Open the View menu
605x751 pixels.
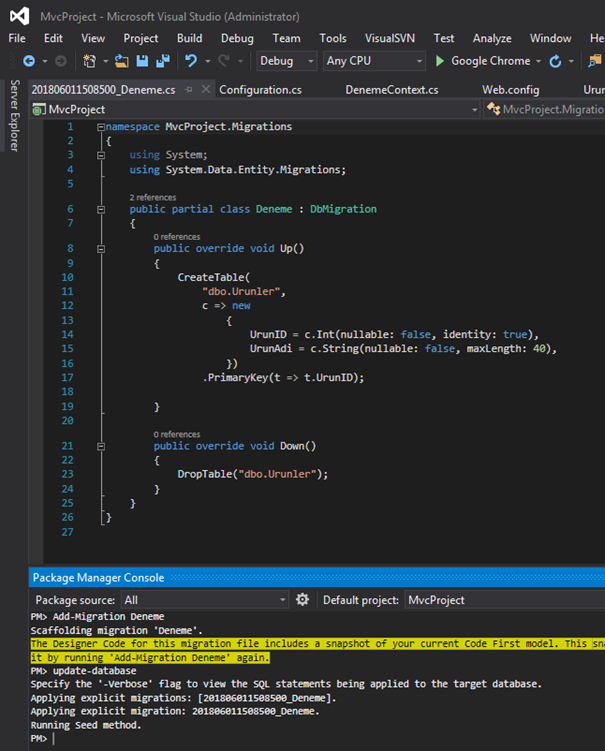(93, 38)
